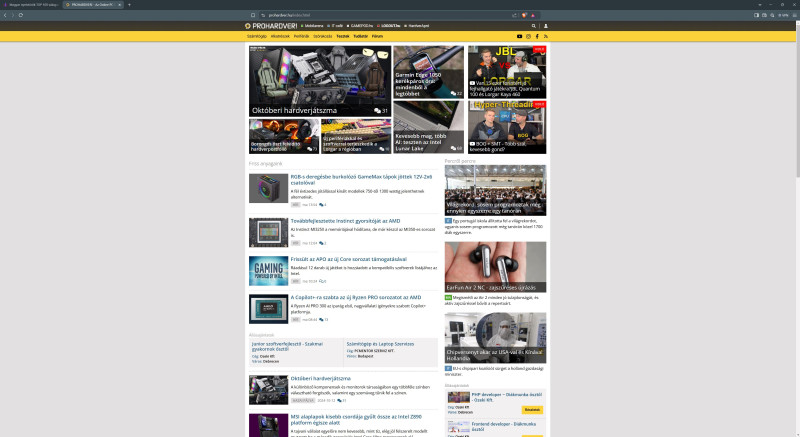Screen dimensions: 800x437
Task: Click the GAMING Intel article thumbnail
Action: pos(268,271)
